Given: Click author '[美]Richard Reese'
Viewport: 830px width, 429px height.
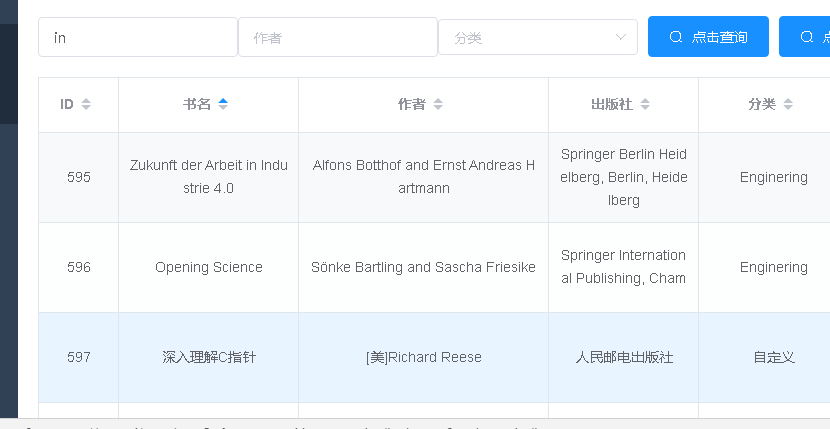Looking at the screenshot, I should (423, 357).
